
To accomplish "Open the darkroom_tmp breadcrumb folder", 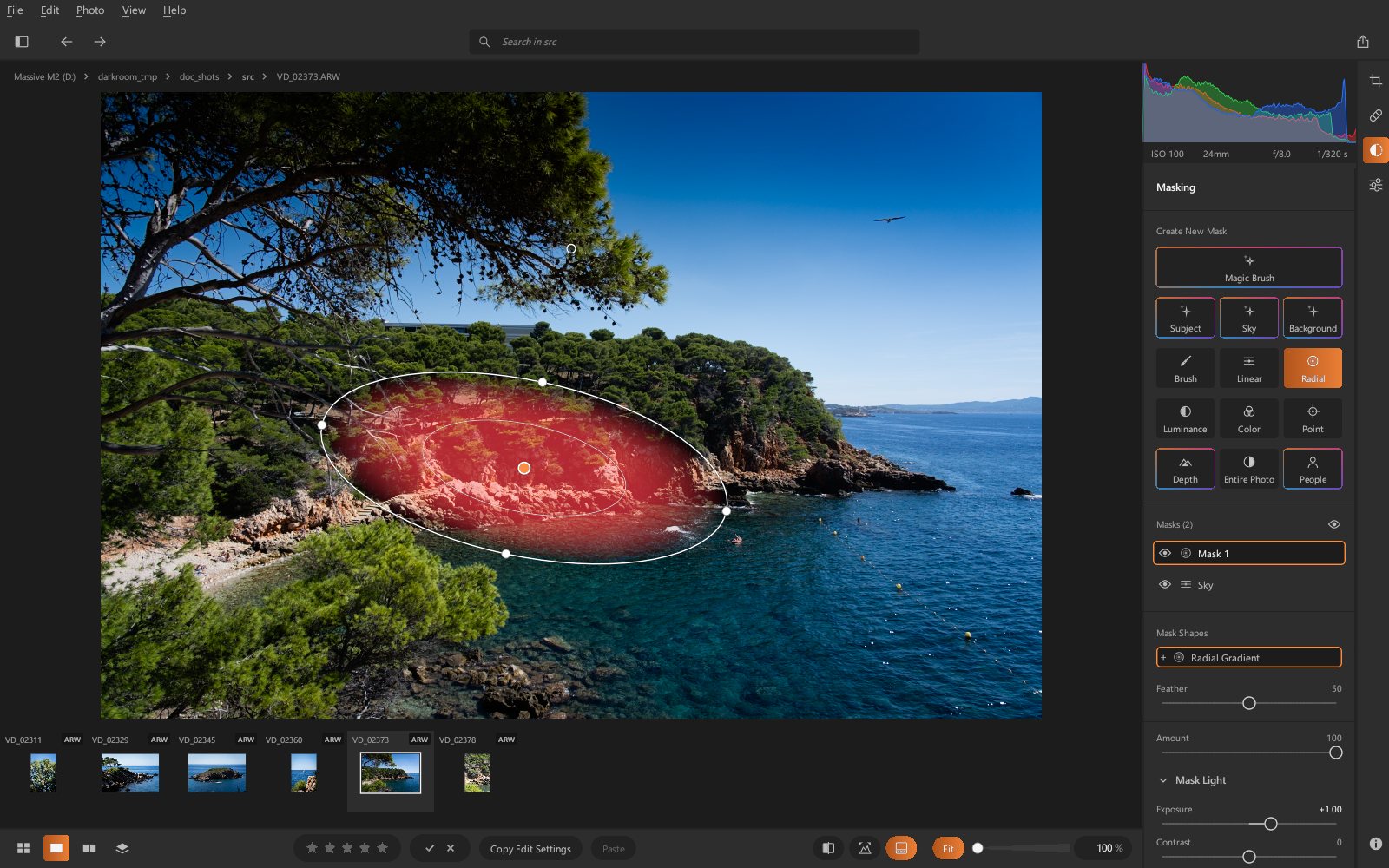I will point(128,76).
